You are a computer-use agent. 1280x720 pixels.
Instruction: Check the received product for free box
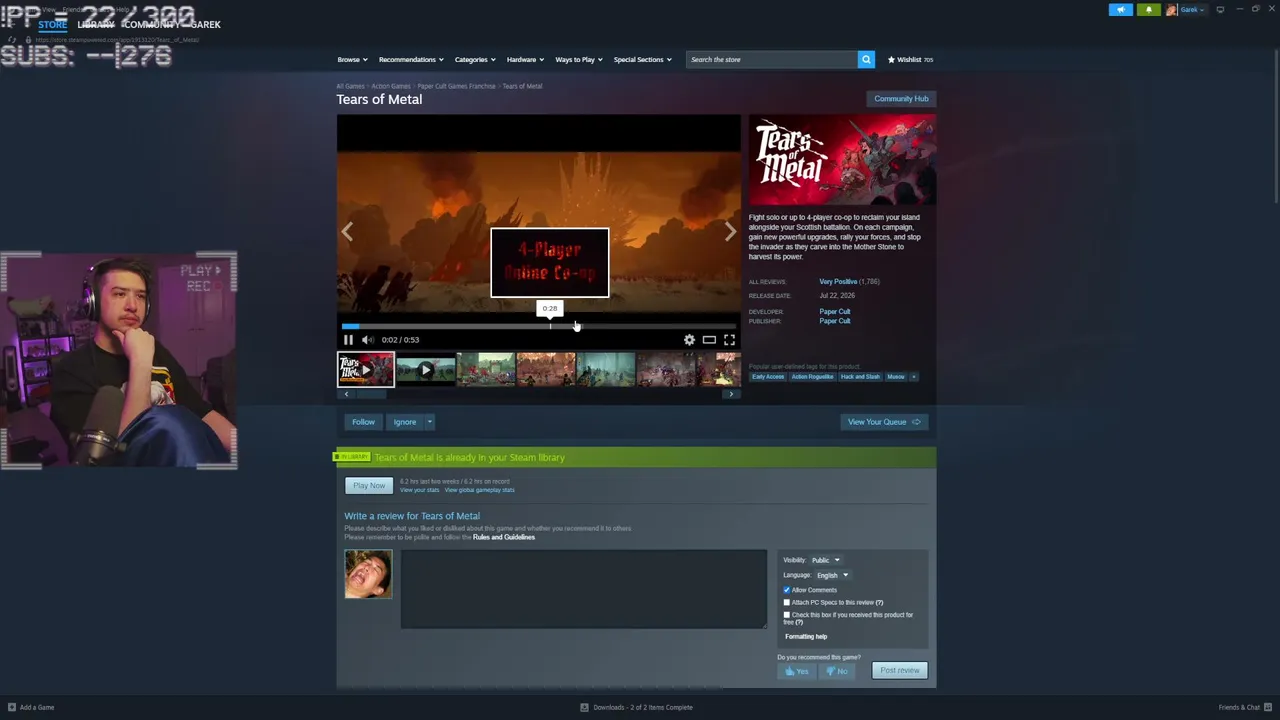click(x=787, y=615)
